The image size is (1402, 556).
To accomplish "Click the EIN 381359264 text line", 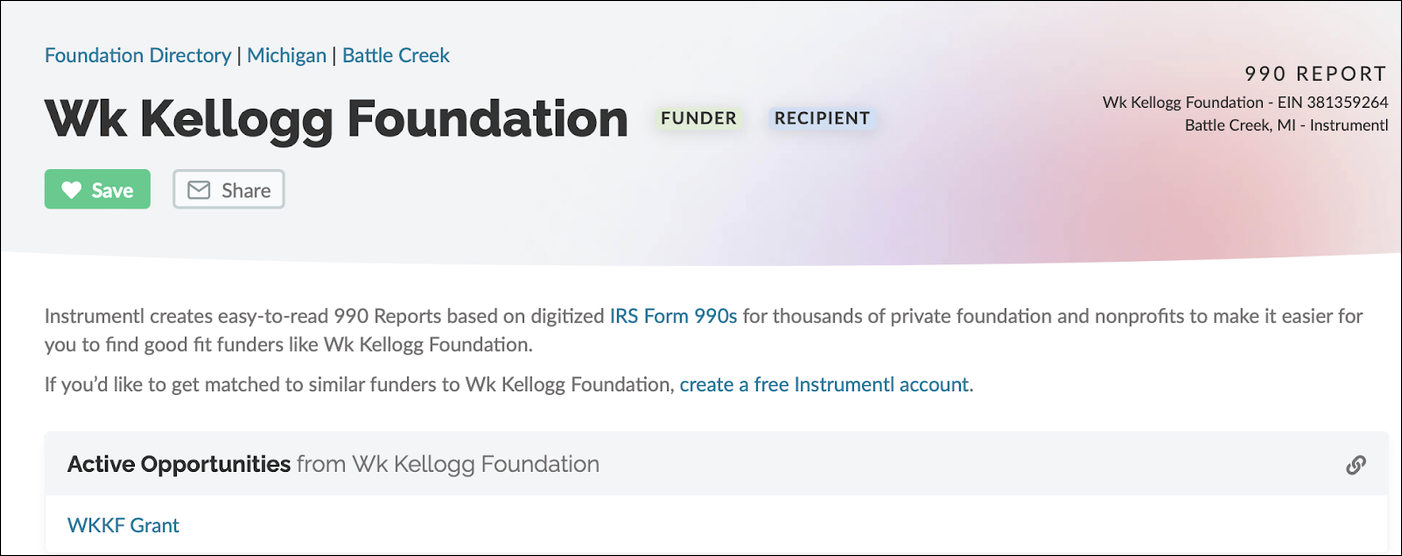I will coord(1245,102).
